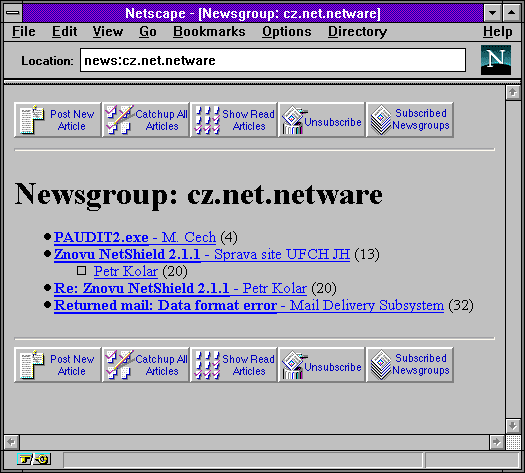Open the Edit menu
This screenshot has width=525, height=473.
[64, 32]
